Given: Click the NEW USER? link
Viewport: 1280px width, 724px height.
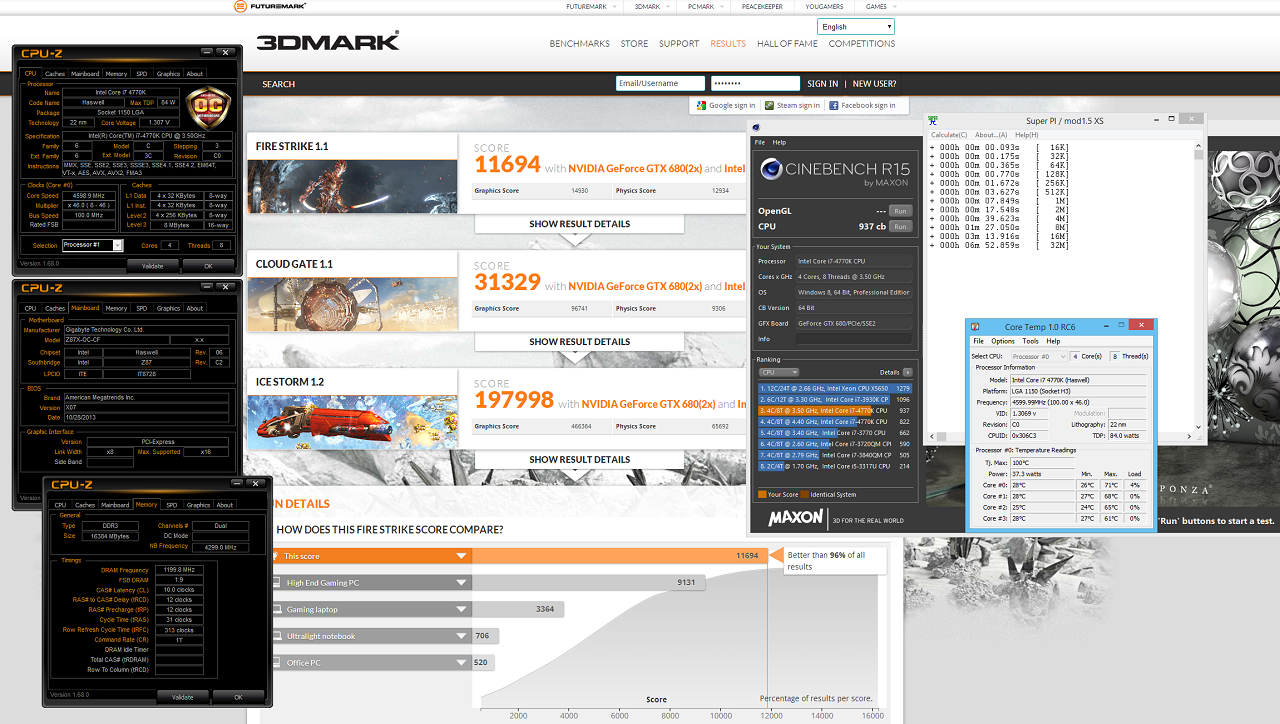Looking at the screenshot, I should [x=874, y=84].
